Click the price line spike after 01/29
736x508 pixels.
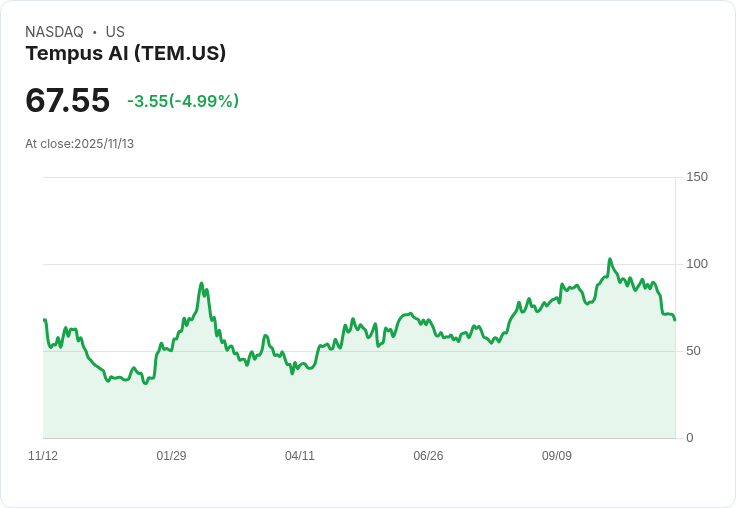(202, 284)
